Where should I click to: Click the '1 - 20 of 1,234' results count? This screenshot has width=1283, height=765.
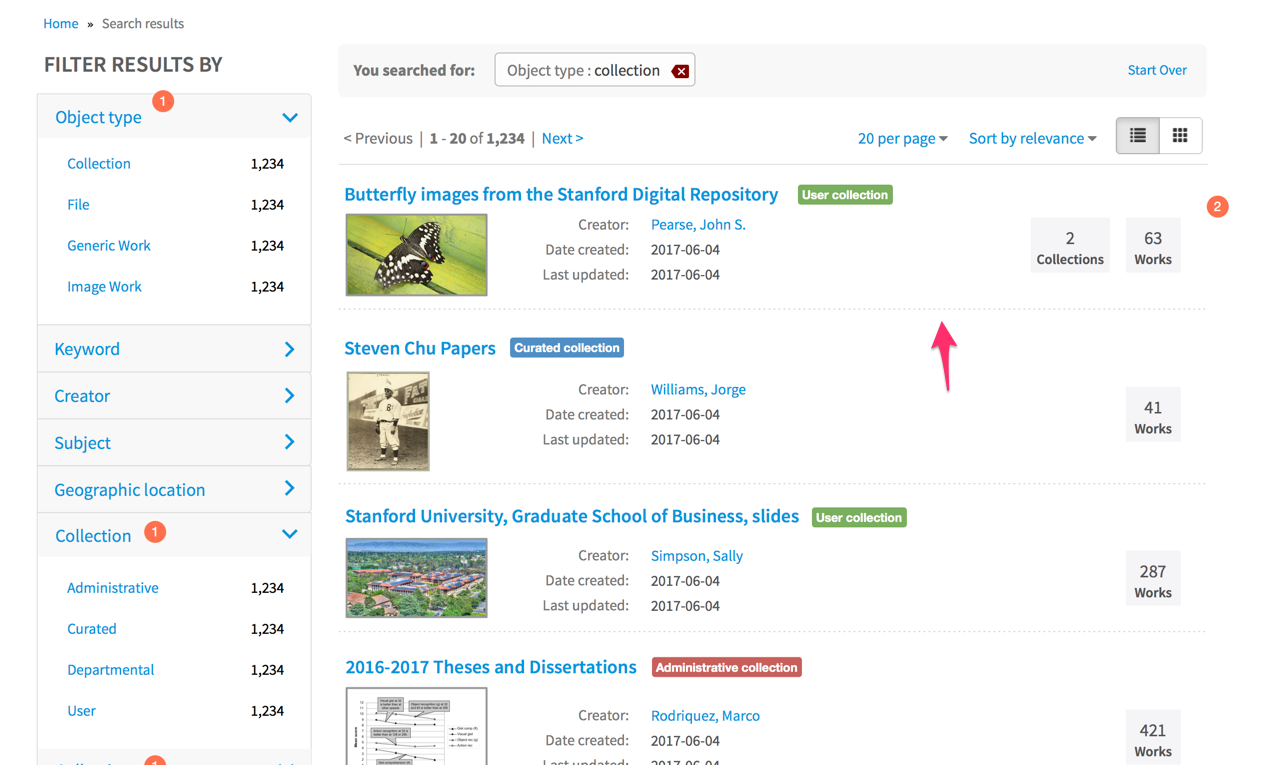coord(477,138)
